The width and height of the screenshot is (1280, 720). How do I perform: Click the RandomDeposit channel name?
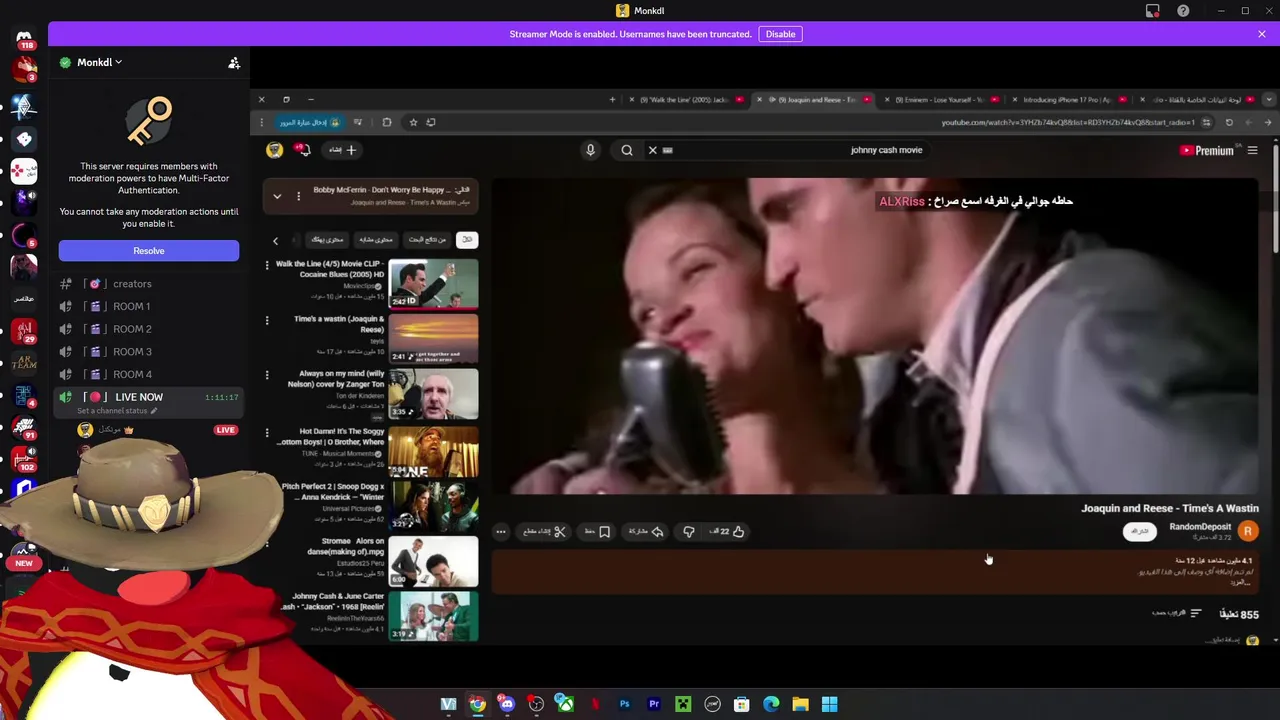1200,527
